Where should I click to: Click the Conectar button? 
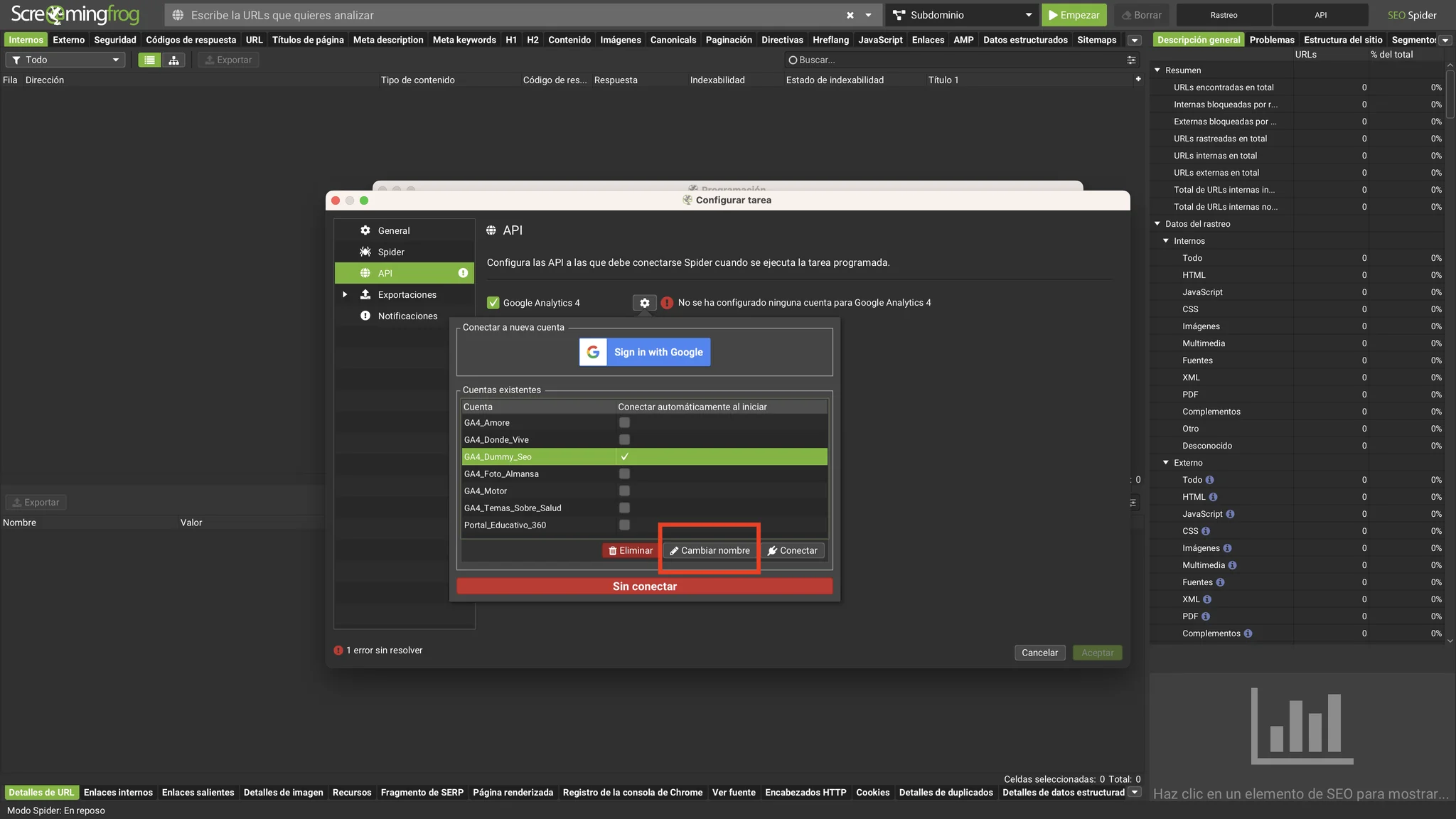[x=792, y=550]
